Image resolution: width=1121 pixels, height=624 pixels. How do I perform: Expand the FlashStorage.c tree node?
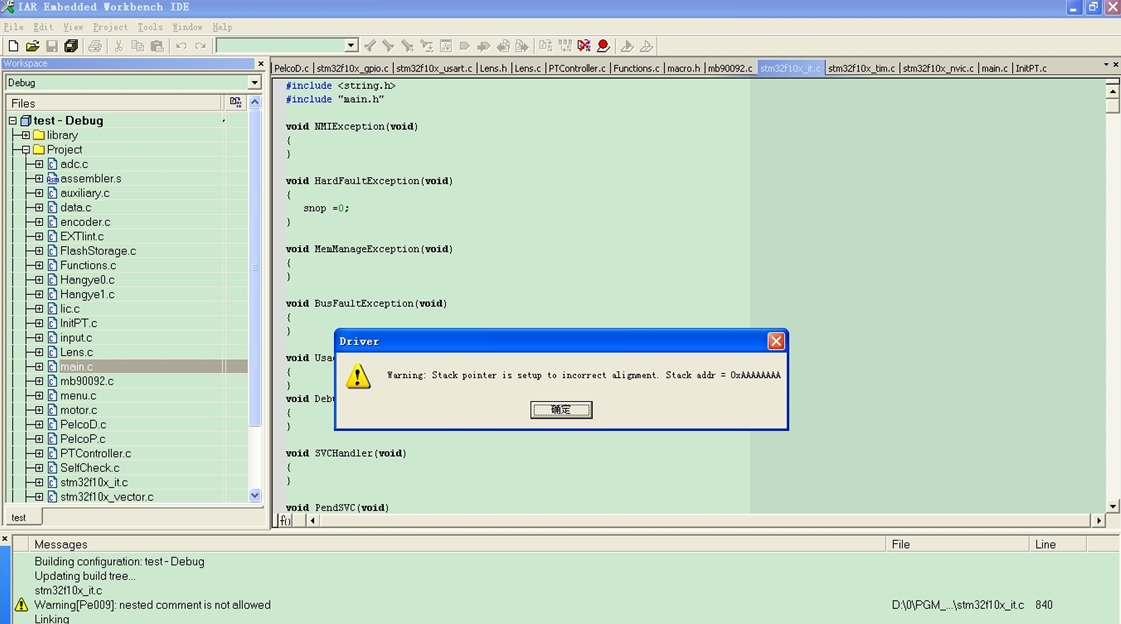[39, 251]
